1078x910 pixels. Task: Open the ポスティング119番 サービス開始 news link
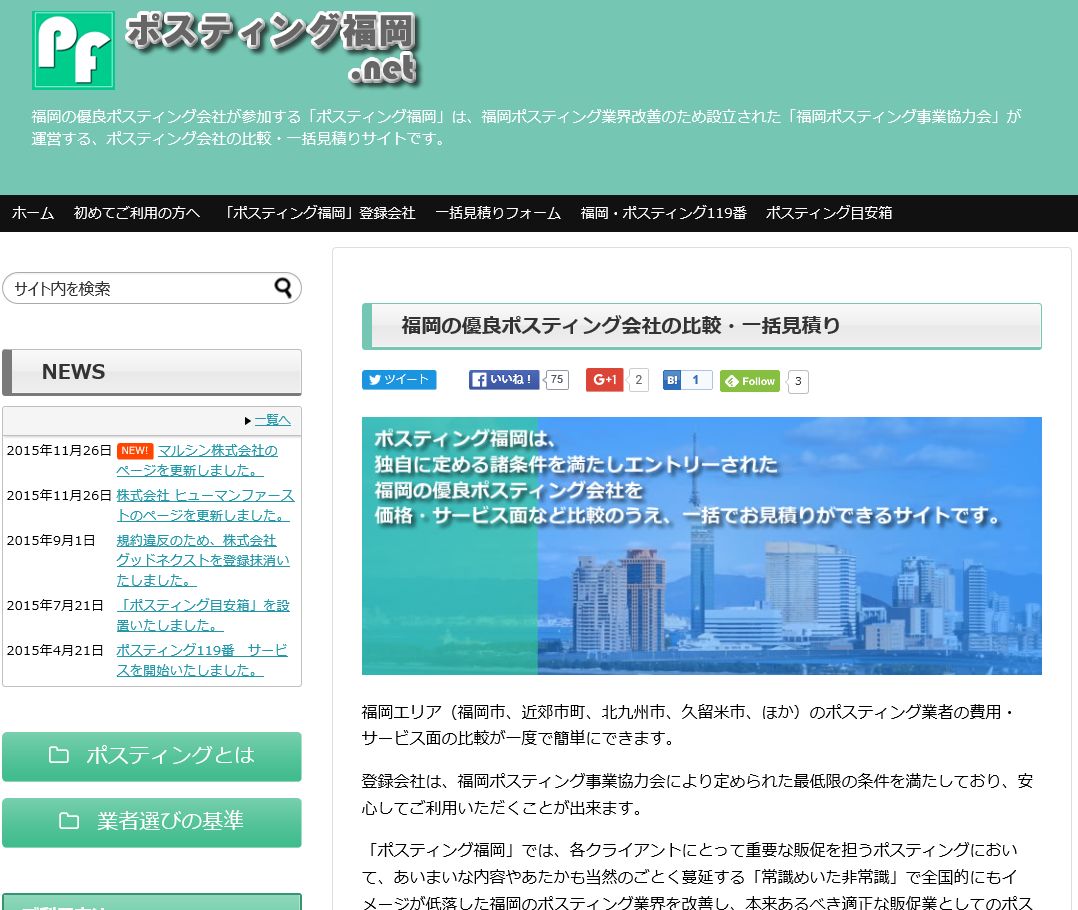(202, 660)
